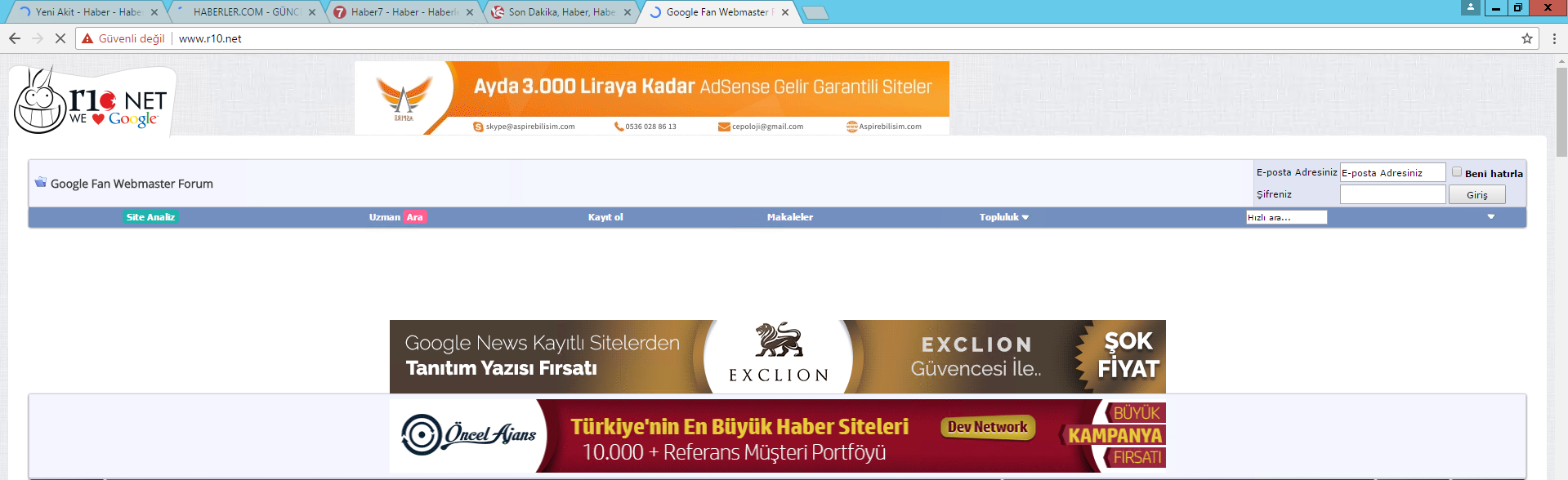Click the forum folder icon beside title
Screen dimensions: 1568x480
point(40,182)
